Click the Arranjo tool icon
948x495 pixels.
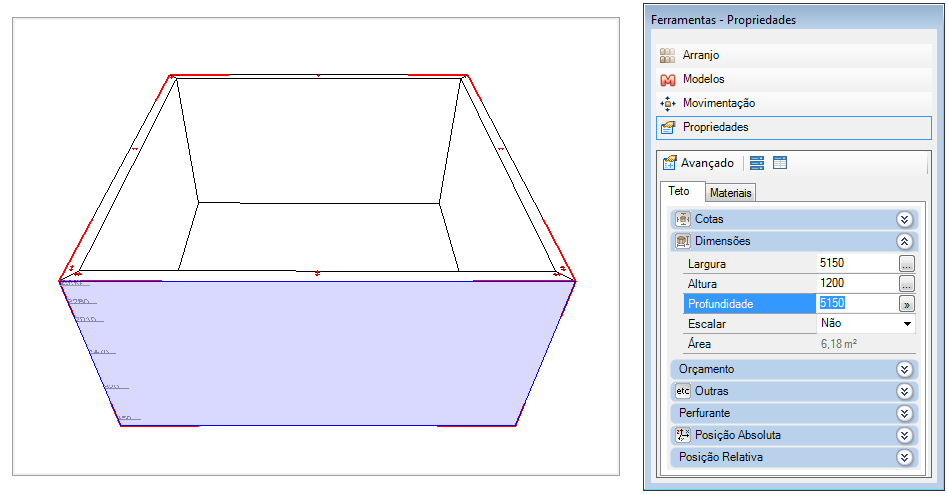(x=667, y=55)
